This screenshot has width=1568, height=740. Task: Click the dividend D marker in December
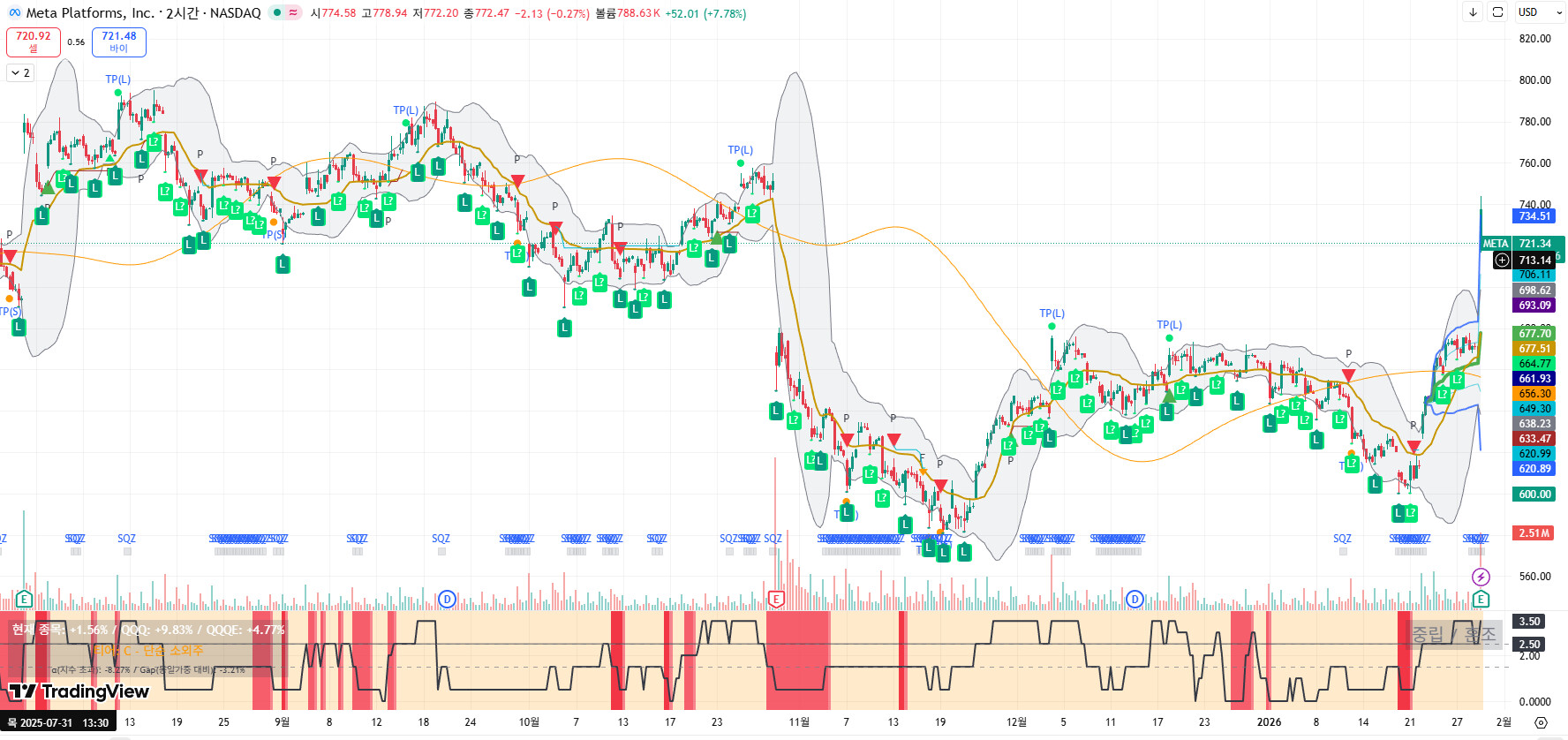coord(1135,600)
